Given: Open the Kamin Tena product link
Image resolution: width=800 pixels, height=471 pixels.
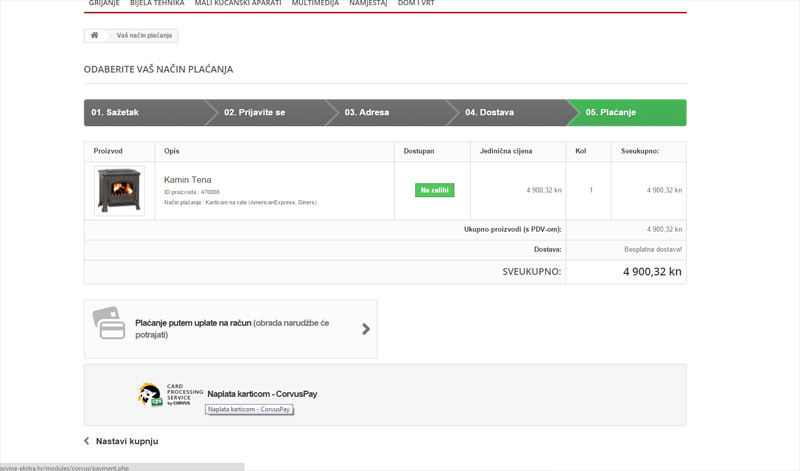Looking at the screenshot, I should coord(188,180).
